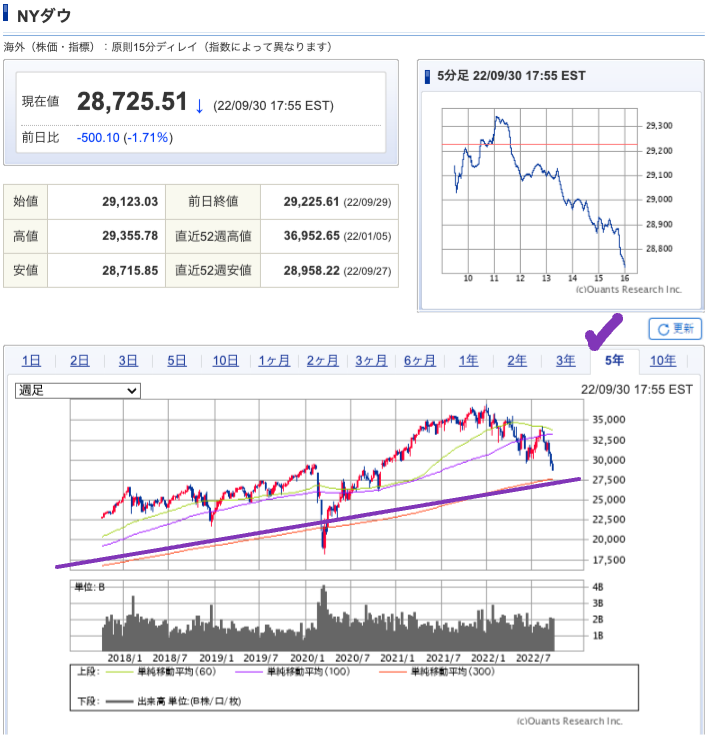Click the 前日比 change -500.10 (-1.71%)
Screen dimensions: 711x735
coord(125,138)
